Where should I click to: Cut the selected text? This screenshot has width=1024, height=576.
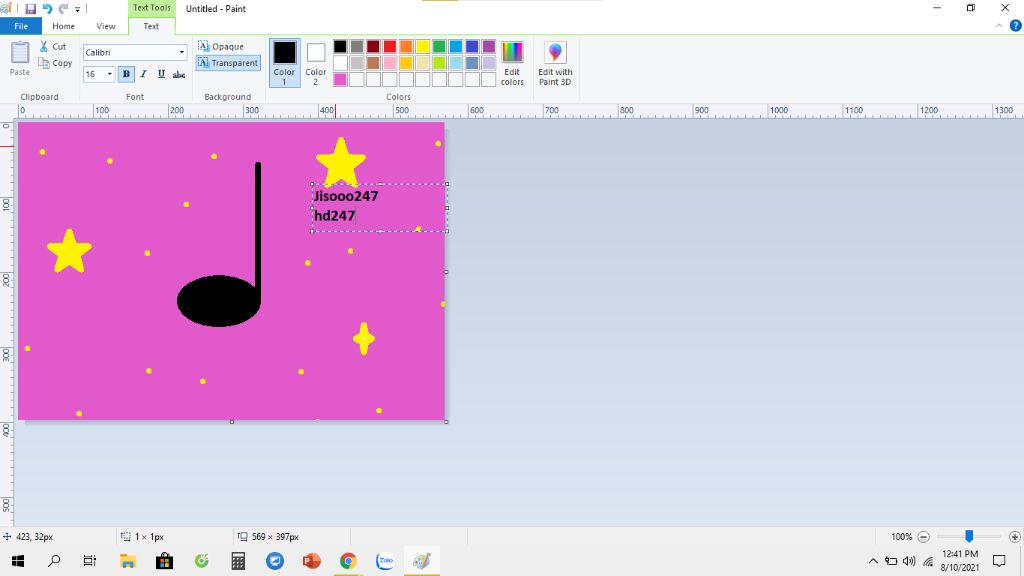[x=53, y=46]
